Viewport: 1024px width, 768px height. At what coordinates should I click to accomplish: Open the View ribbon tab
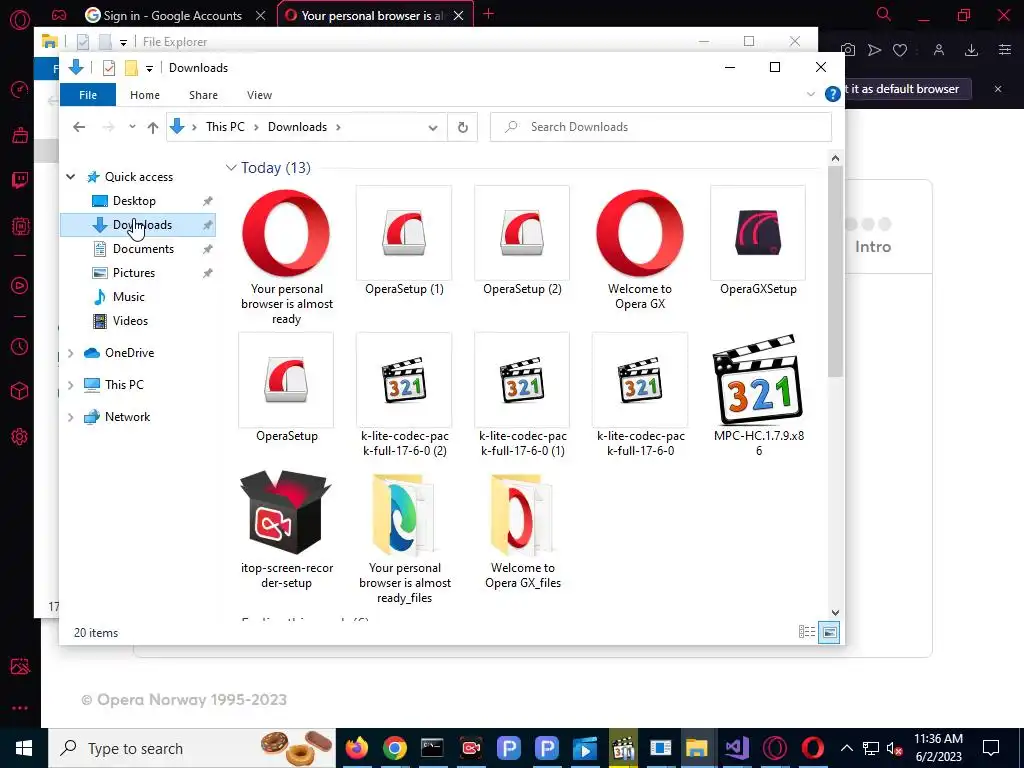(259, 95)
